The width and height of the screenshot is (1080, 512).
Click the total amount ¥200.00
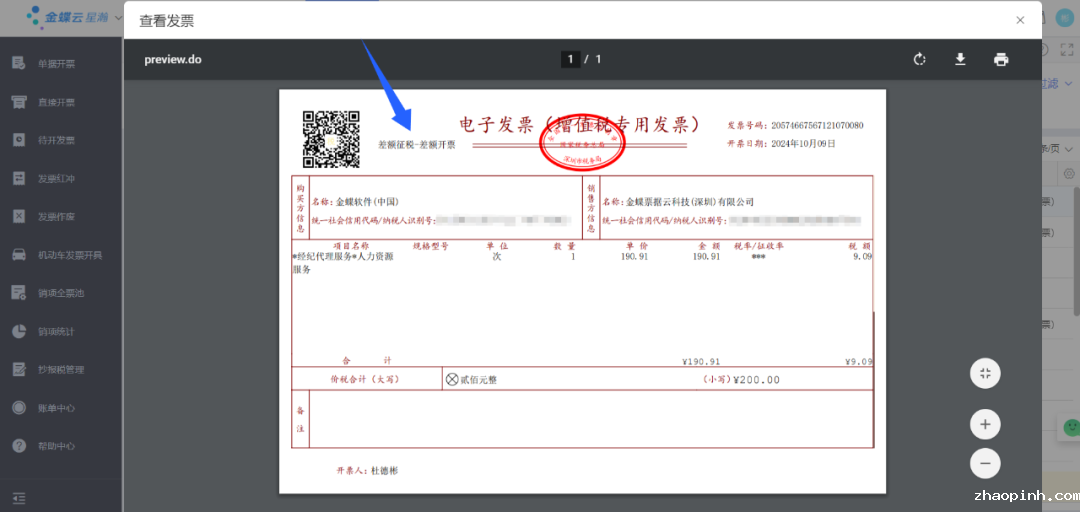[x=756, y=380]
